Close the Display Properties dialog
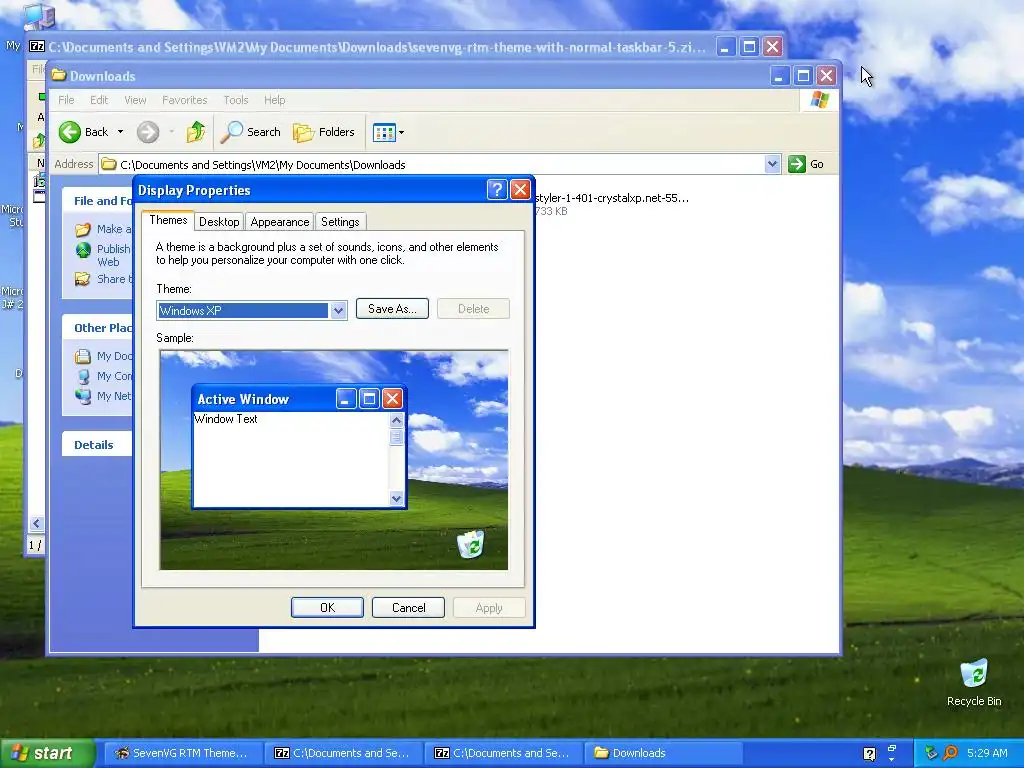Viewport: 1024px width, 768px height. coord(520,189)
